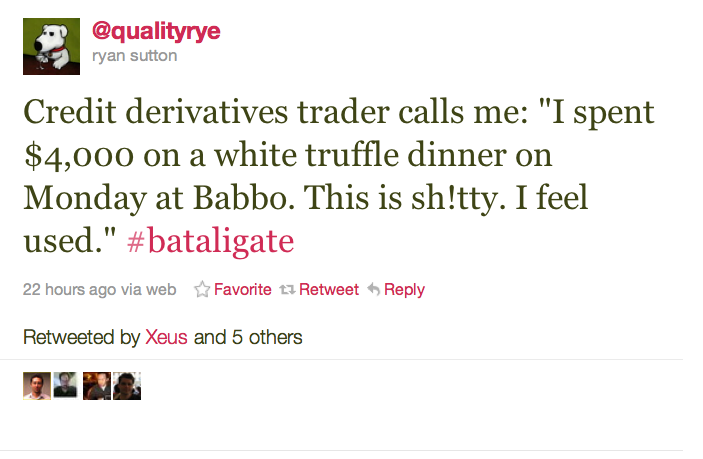Click the Favorite text link

point(243,290)
